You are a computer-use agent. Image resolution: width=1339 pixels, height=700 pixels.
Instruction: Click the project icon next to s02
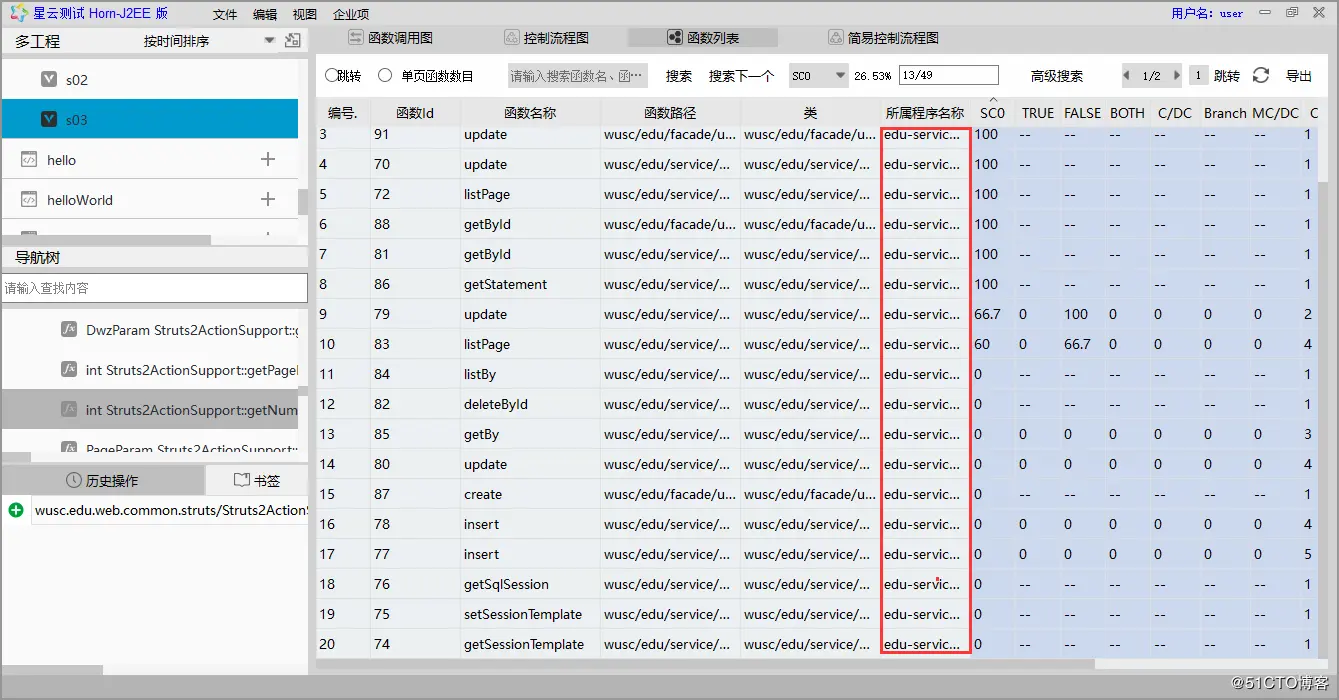tap(49, 79)
